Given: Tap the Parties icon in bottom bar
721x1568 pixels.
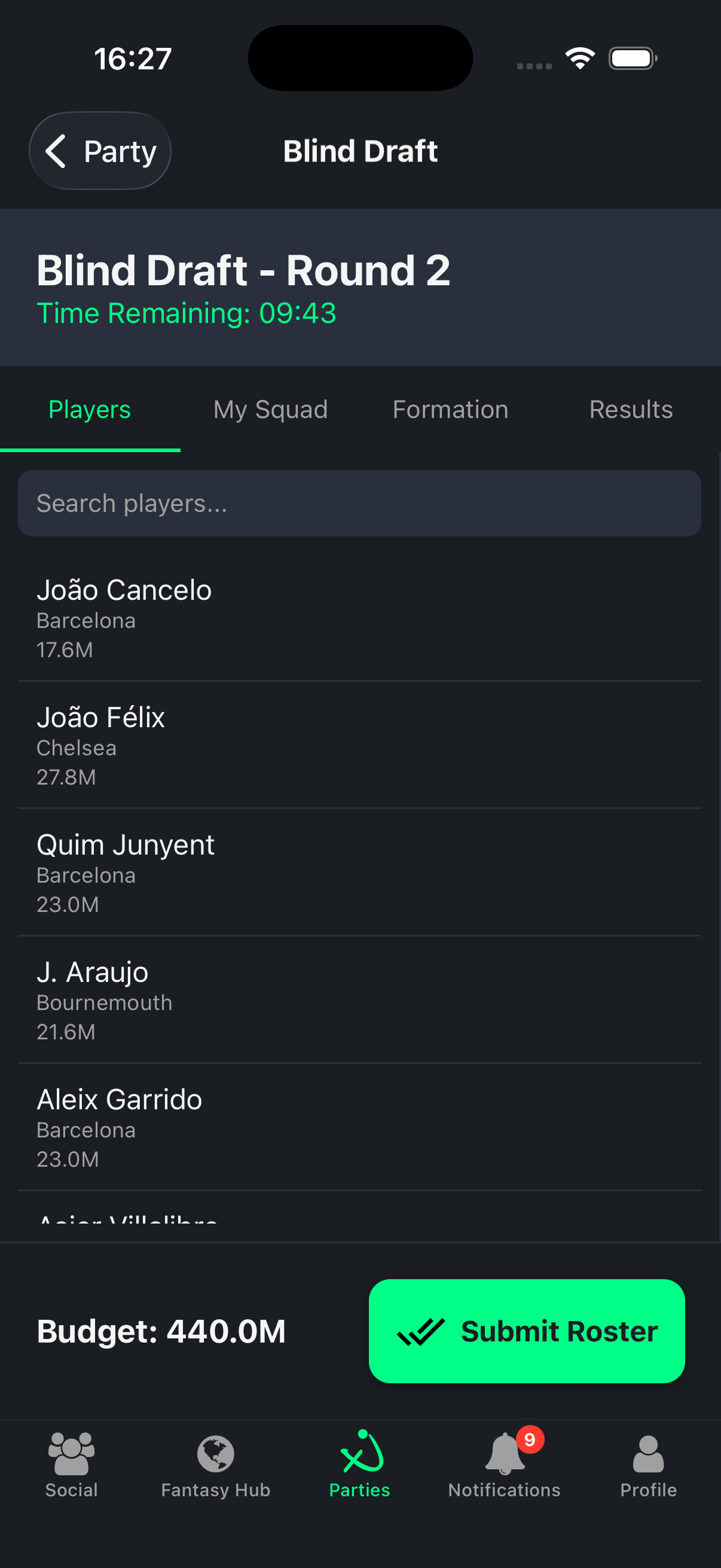Looking at the screenshot, I should (x=361, y=1453).
